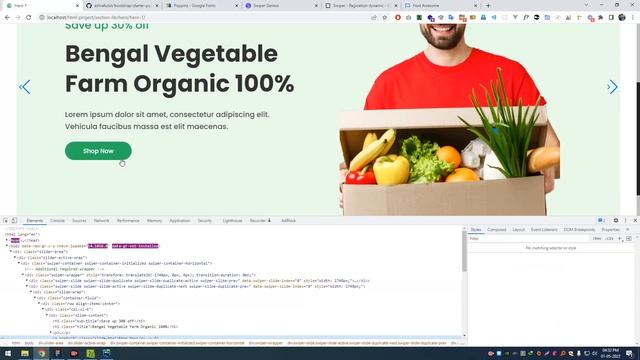Screen dimensions: 640x360
Task: Collapse the body element node
Action: [x=7, y=246]
